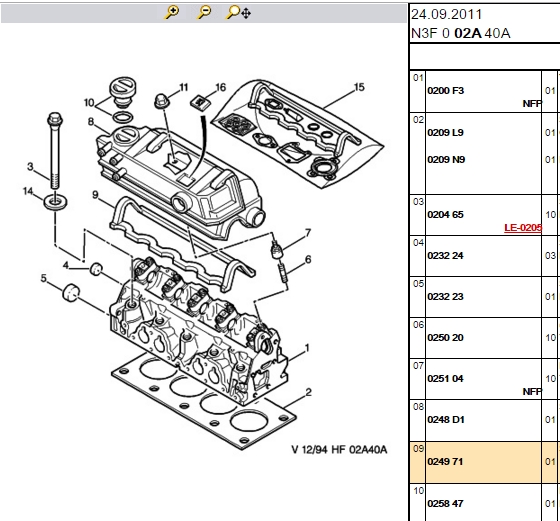560x521 pixels.
Task: Click the diagram code N3F 0 02A 40A
Action: tap(461, 33)
